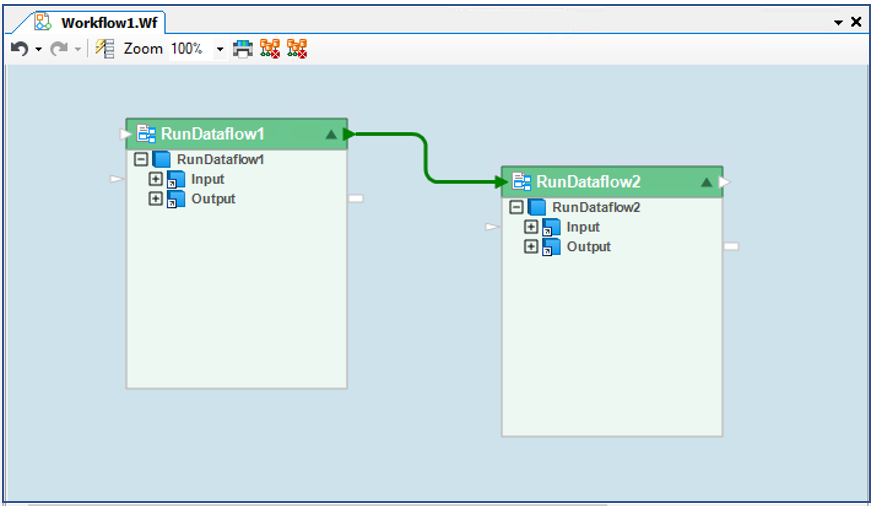Screen dimensions: 872x506
Task: Select the Output item in RunDataflow1
Action: coord(213,199)
